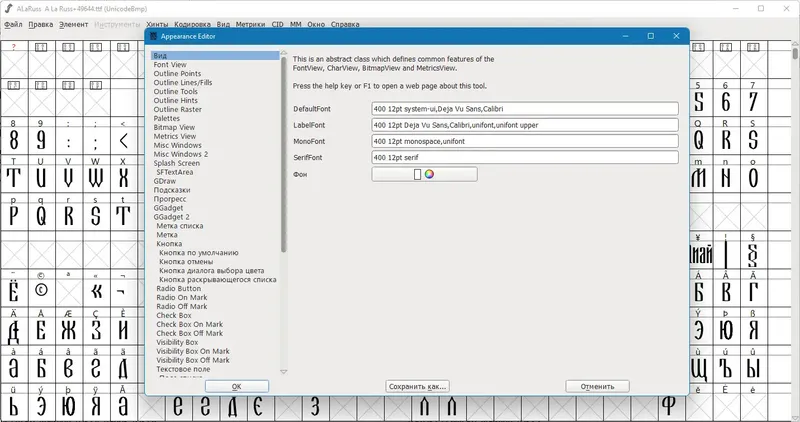
Task: Select Подсказки list item
Action: tap(172, 190)
